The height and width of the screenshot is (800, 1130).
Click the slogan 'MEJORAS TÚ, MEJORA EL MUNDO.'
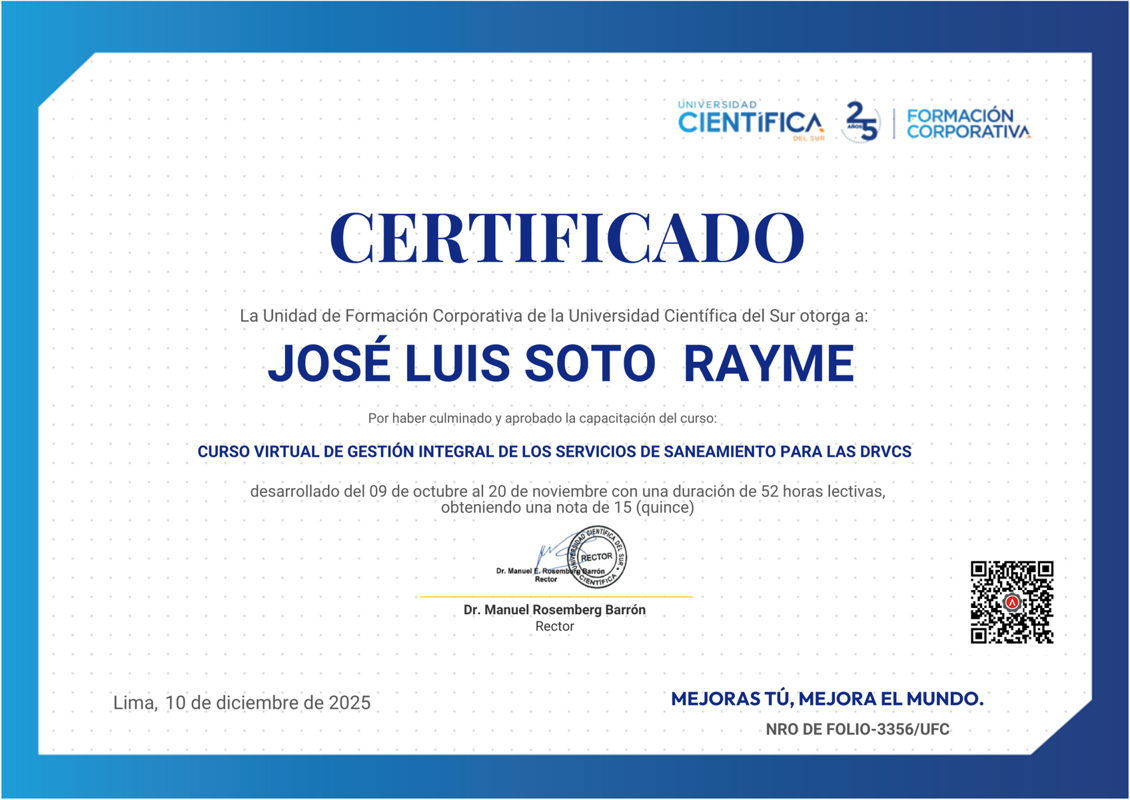pyautogui.click(x=827, y=698)
